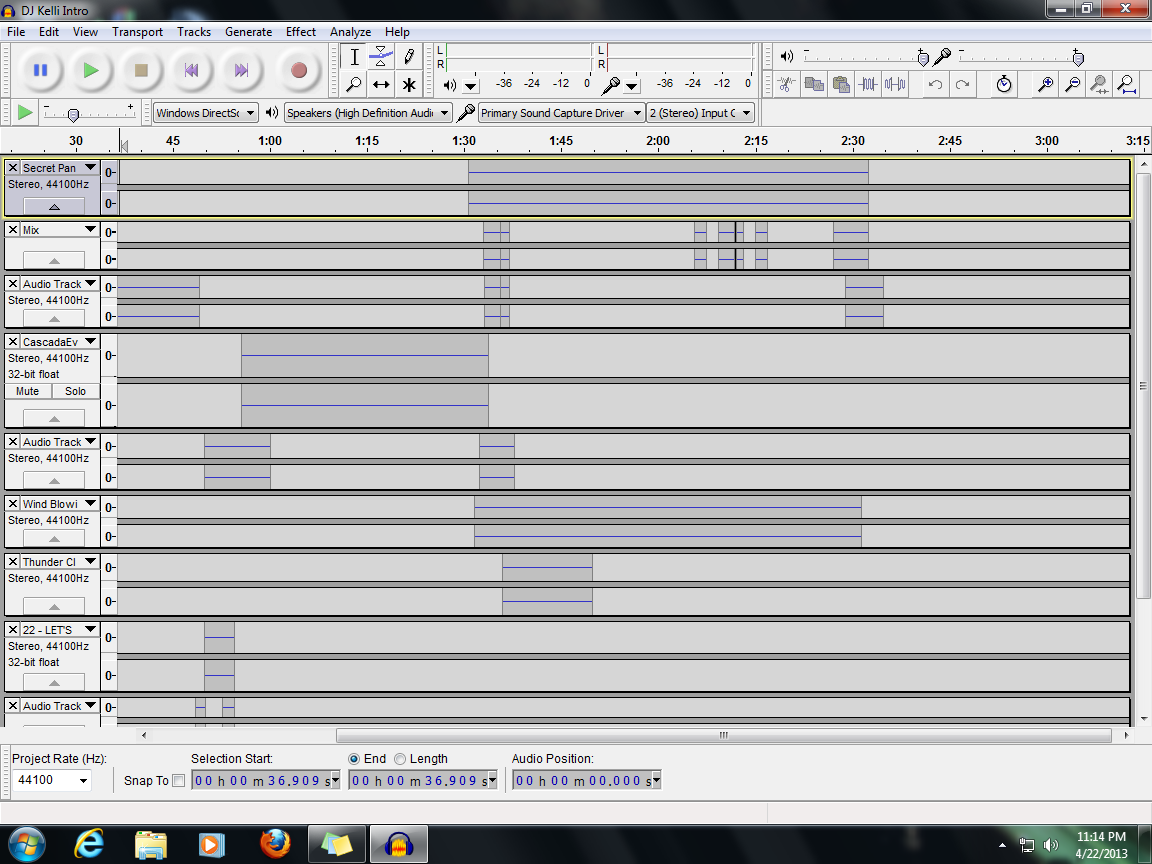Open the File menu

pyautogui.click(x=16, y=32)
